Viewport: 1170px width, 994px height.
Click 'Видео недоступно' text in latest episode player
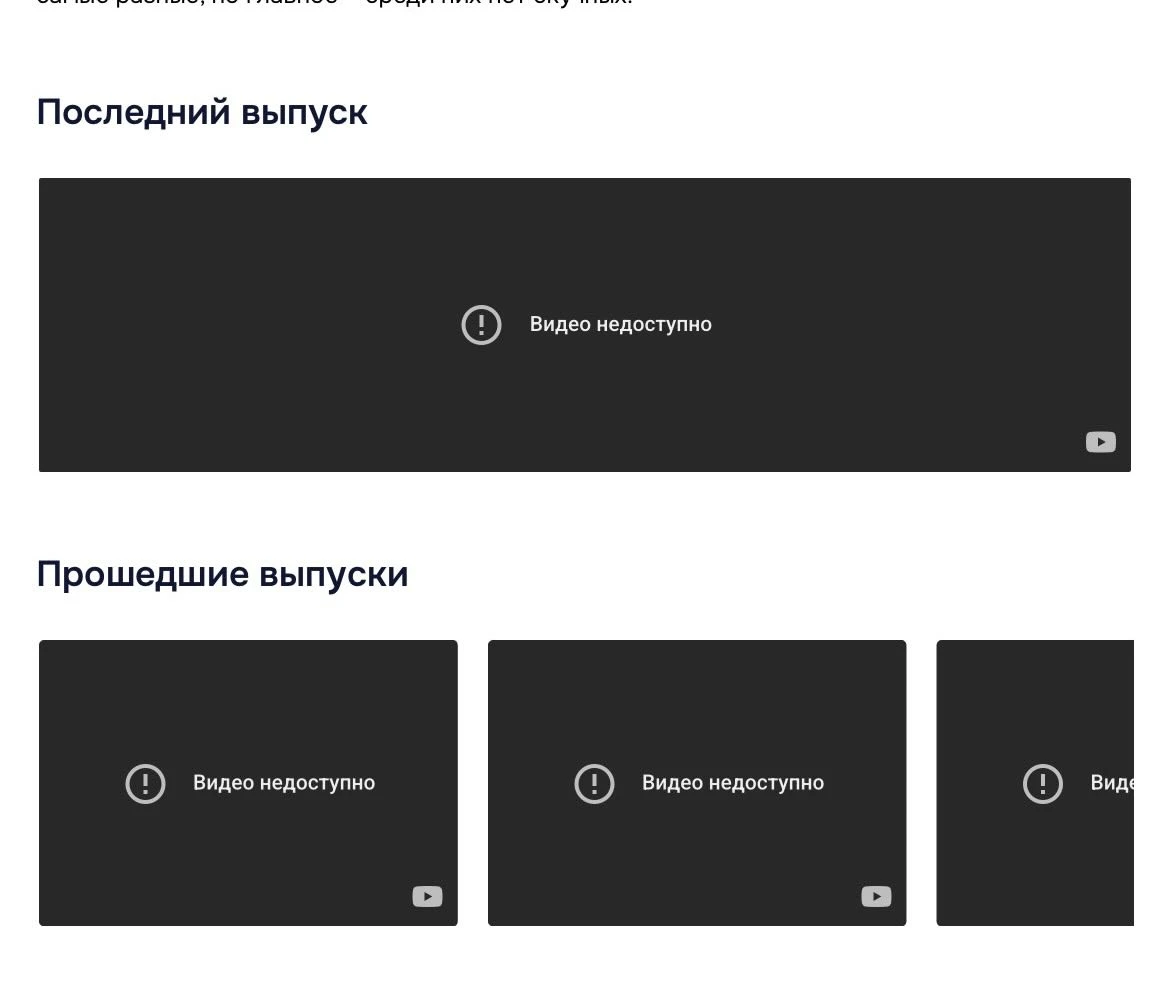(x=620, y=325)
